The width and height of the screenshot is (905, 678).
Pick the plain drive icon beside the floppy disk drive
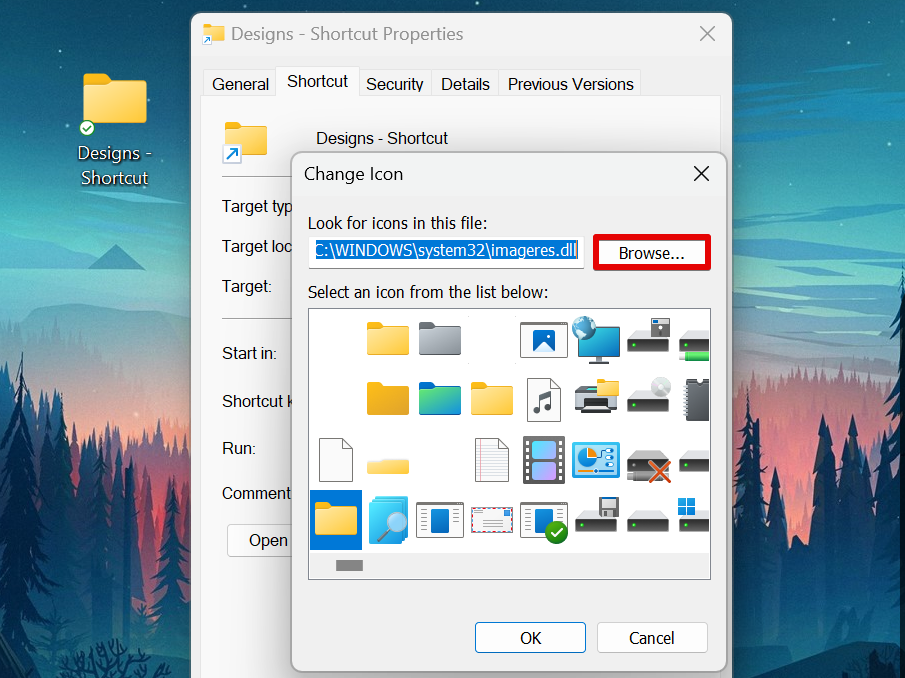[648, 520]
